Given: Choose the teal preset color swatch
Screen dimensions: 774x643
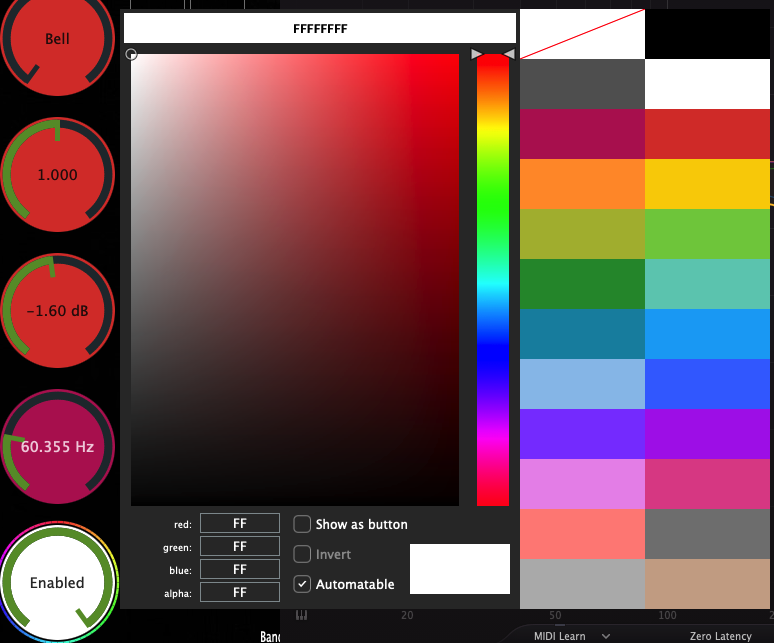Looking at the screenshot, I should pyautogui.click(x=707, y=284).
